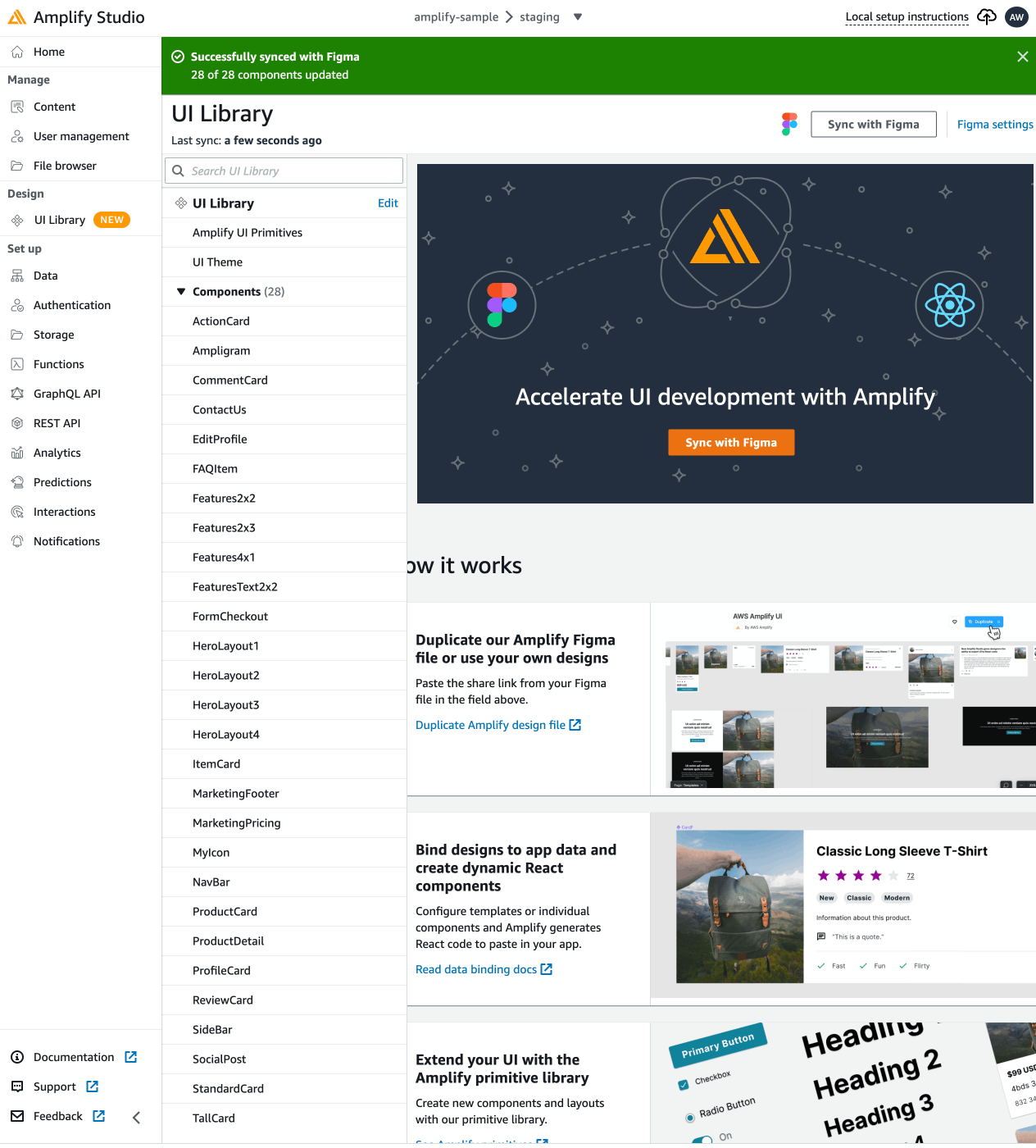This screenshot has width=1036, height=1148.
Task: Open Authentication menu item
Action: point(72,305)
